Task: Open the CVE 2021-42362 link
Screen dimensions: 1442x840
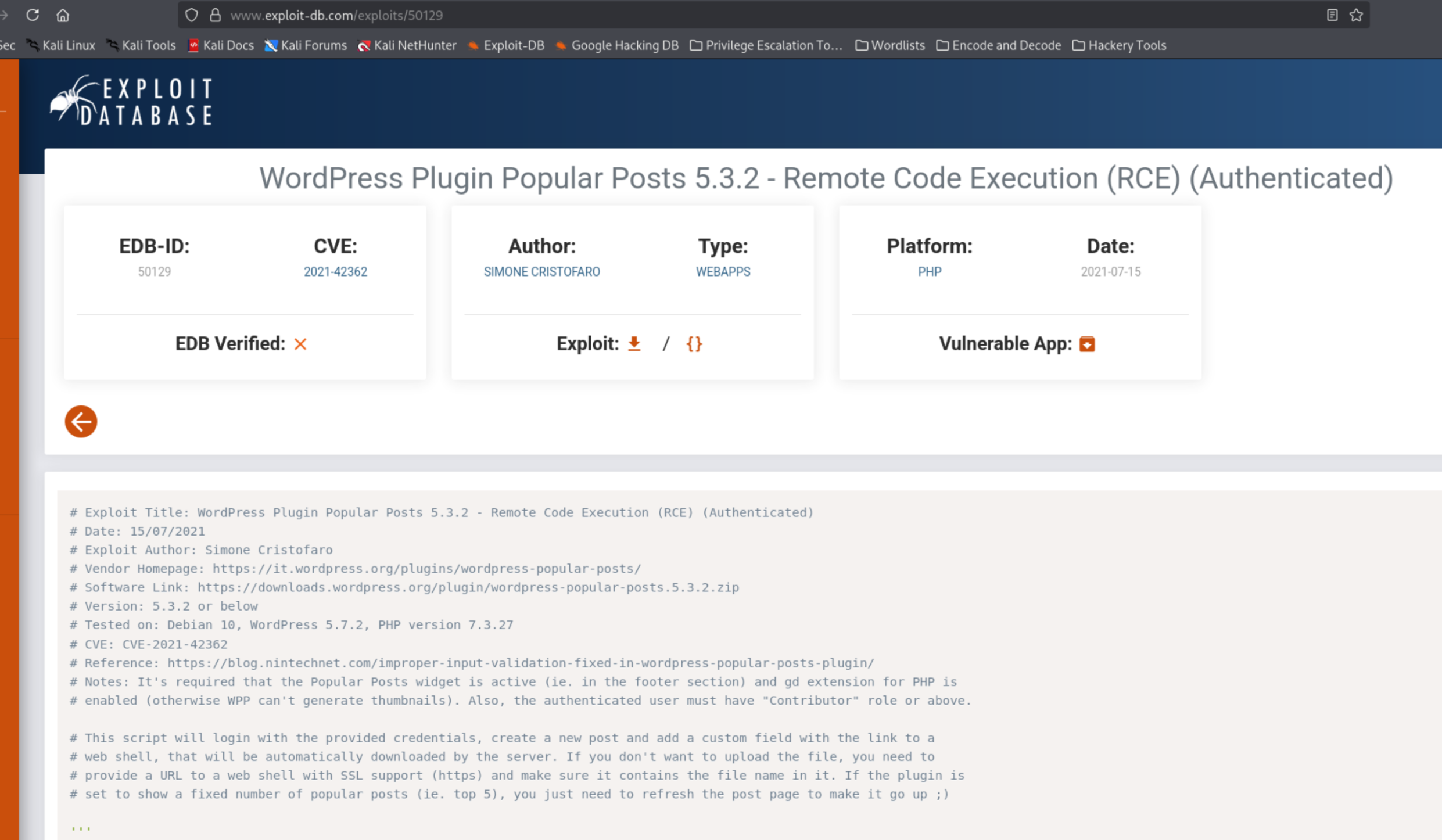Action: (x=335, y=271)
